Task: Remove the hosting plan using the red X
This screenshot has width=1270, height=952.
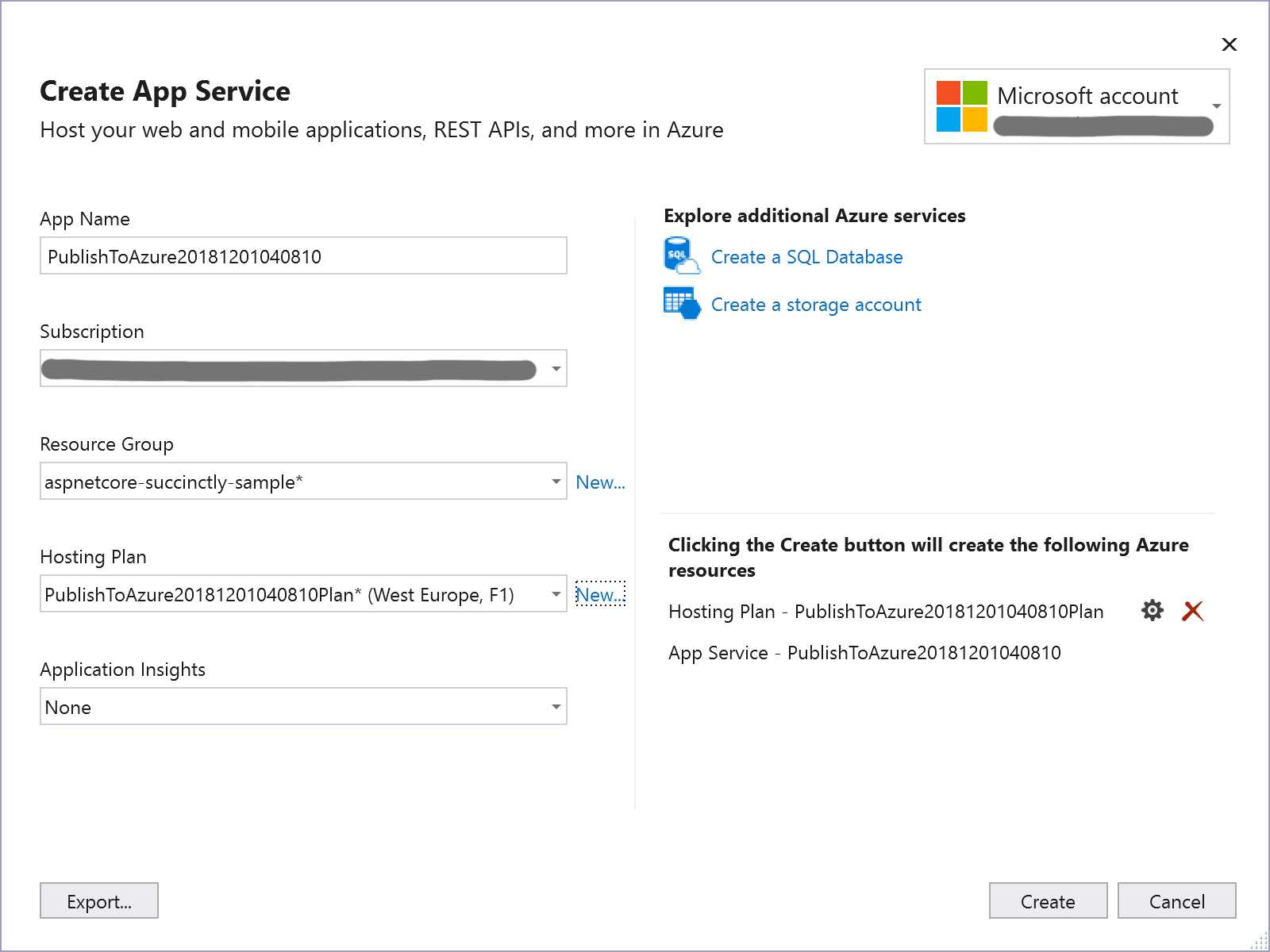Action: (x=1194, y=611)
